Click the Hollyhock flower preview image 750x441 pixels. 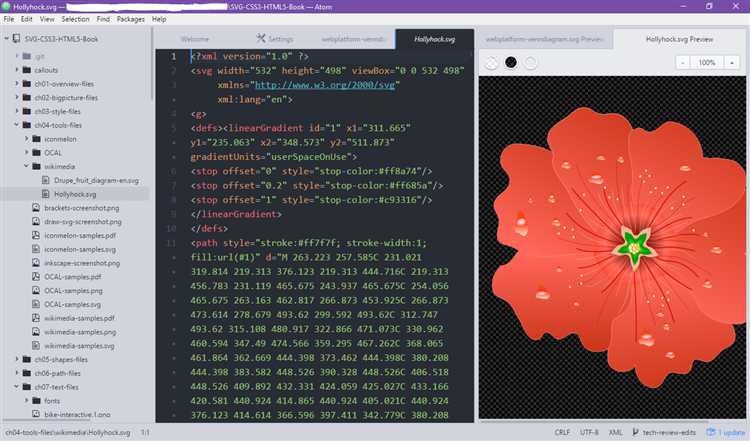pos(621,248)
